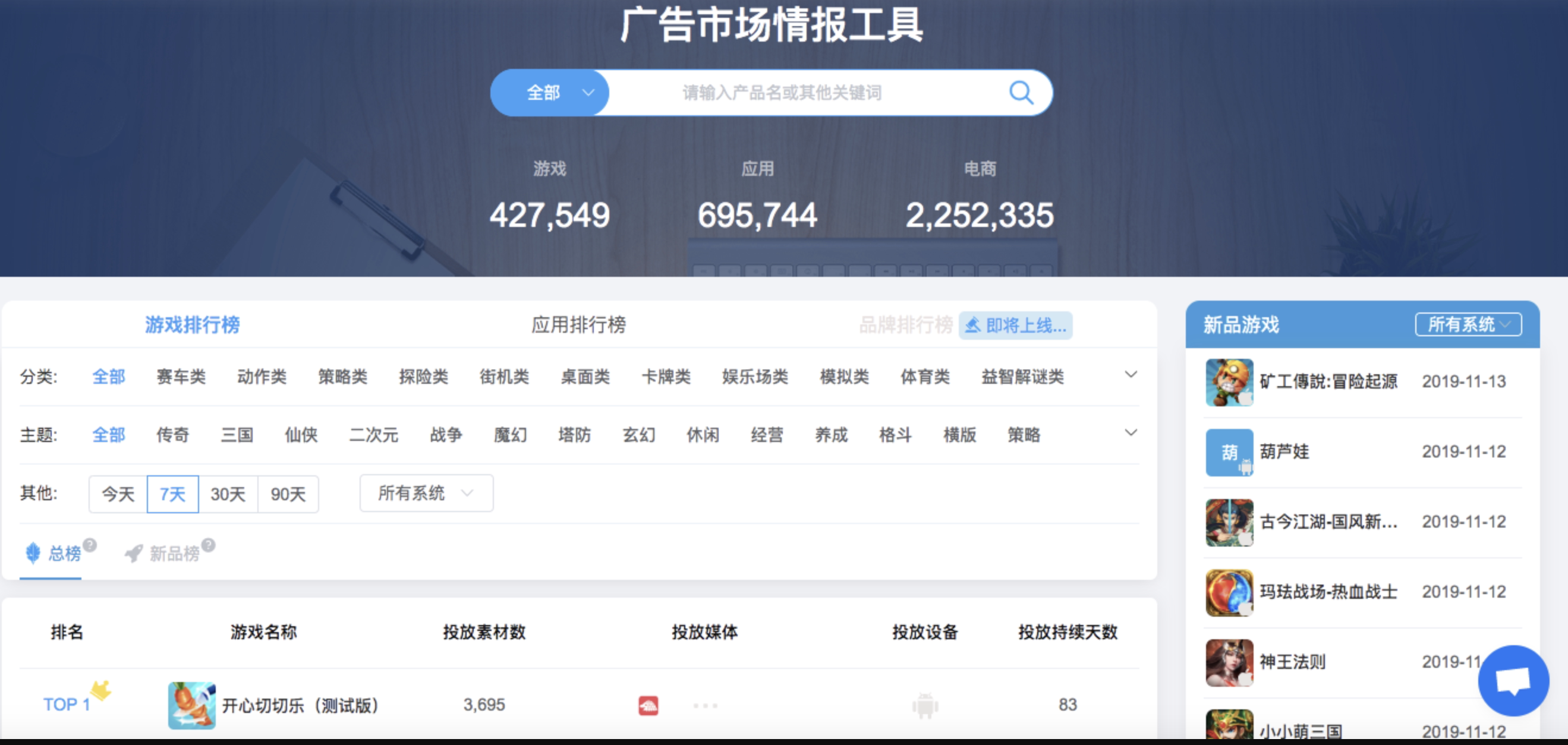Filter by 二次元 theme
This screenshot has height=745, width=1568.
pyautogui.click(x=373, y=435)
